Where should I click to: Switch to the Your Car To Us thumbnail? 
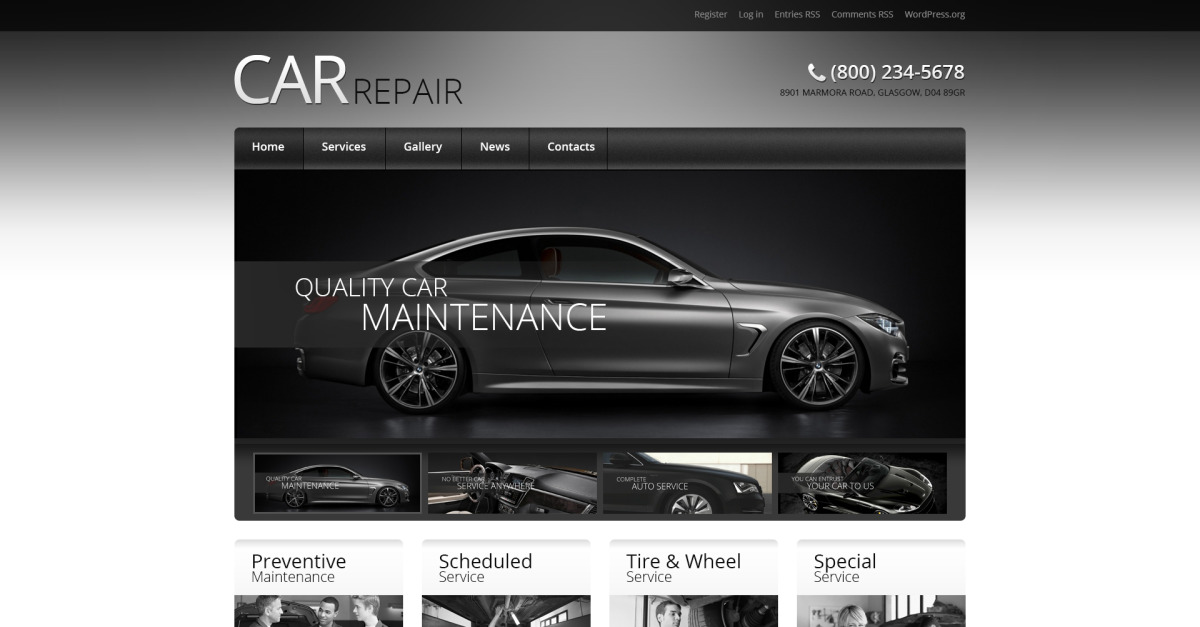point(862,483)
